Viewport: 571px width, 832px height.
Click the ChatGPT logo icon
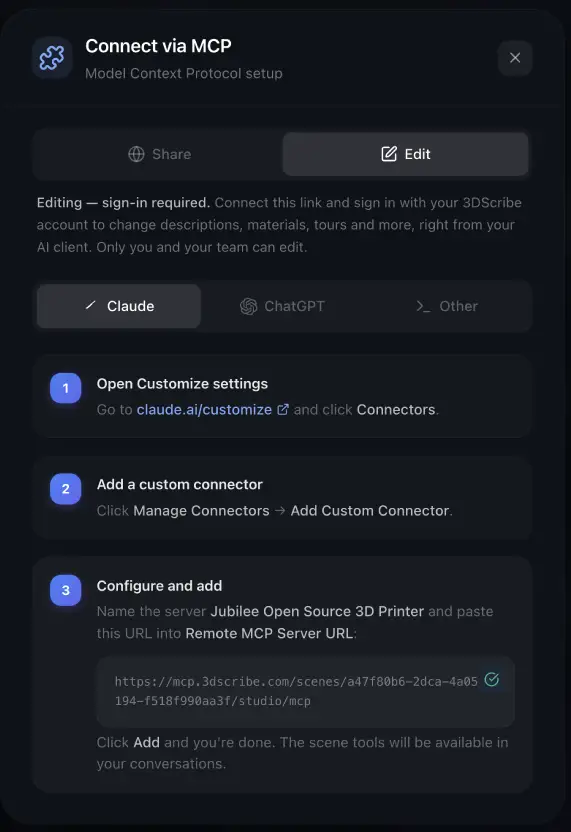[x=248, y=306]
